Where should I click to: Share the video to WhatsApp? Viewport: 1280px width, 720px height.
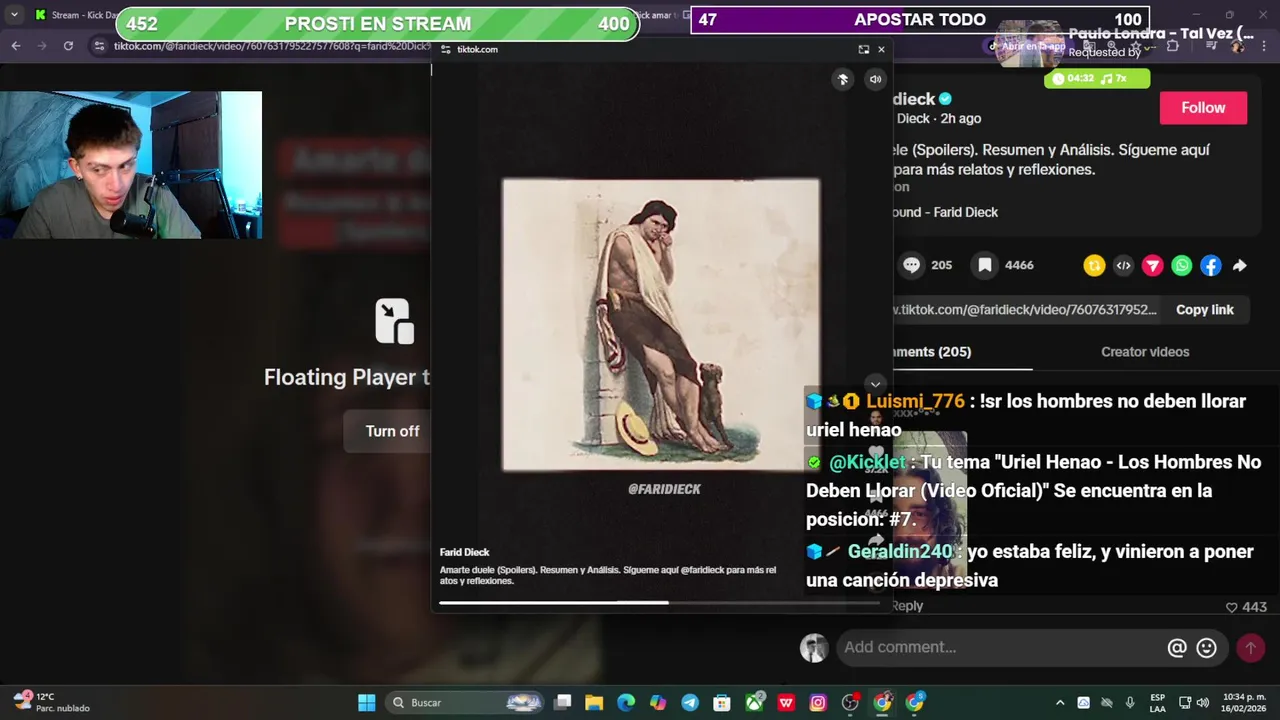(1182, 265)
